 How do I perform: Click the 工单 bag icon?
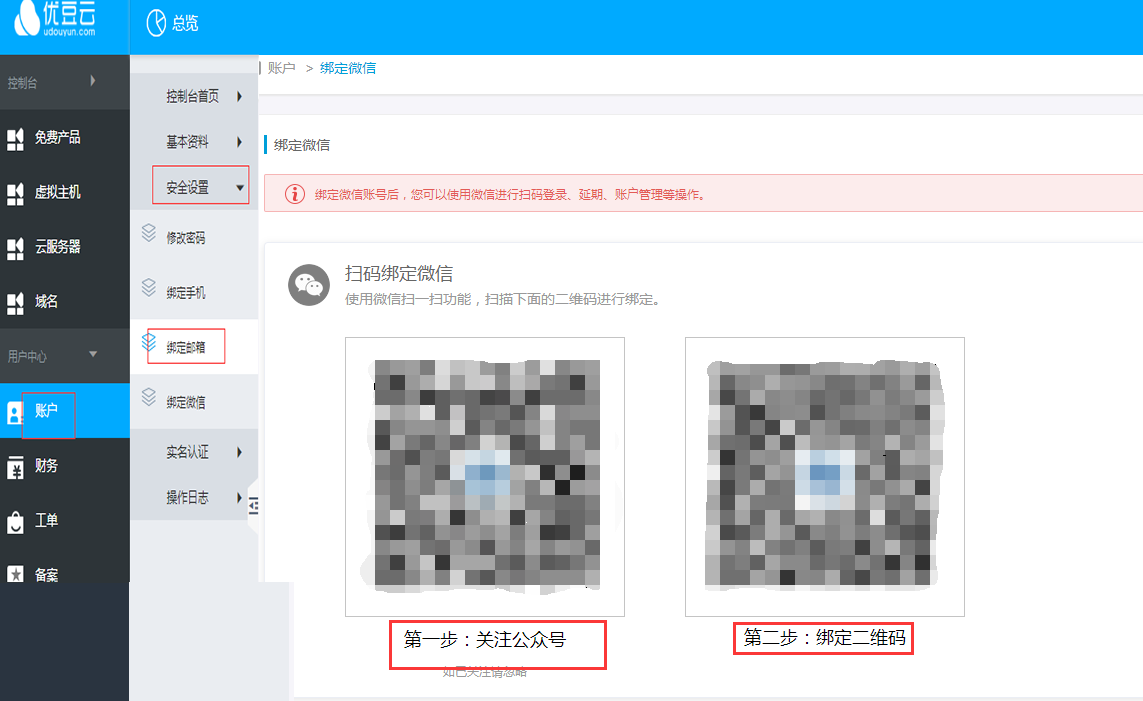point(15,522)
